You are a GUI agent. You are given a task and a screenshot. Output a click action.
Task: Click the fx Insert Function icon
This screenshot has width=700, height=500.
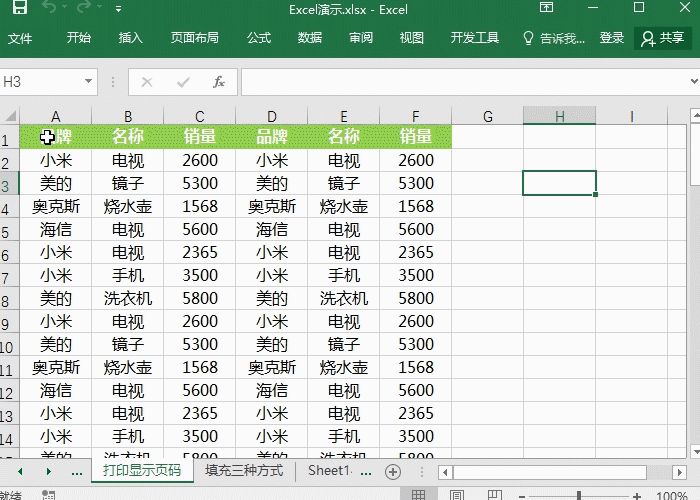pyautogui.click(x=219, y=82)
